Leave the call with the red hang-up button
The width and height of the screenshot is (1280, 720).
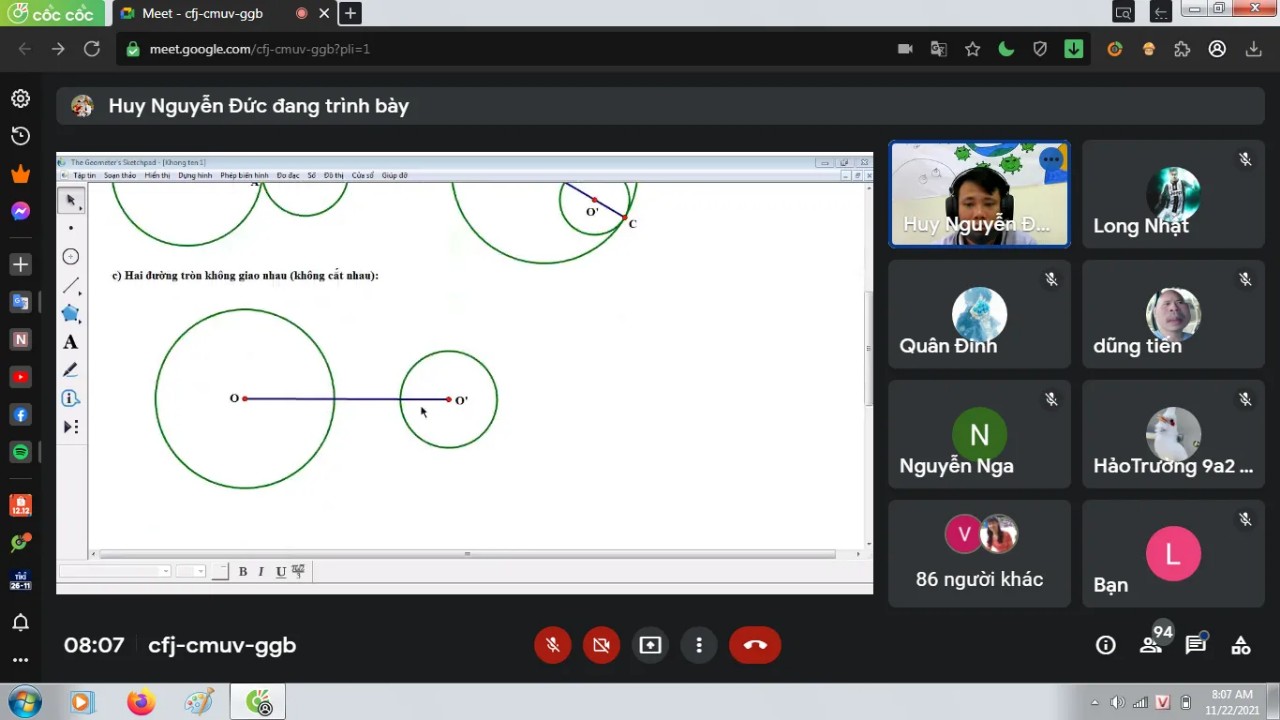click(755, 645)
